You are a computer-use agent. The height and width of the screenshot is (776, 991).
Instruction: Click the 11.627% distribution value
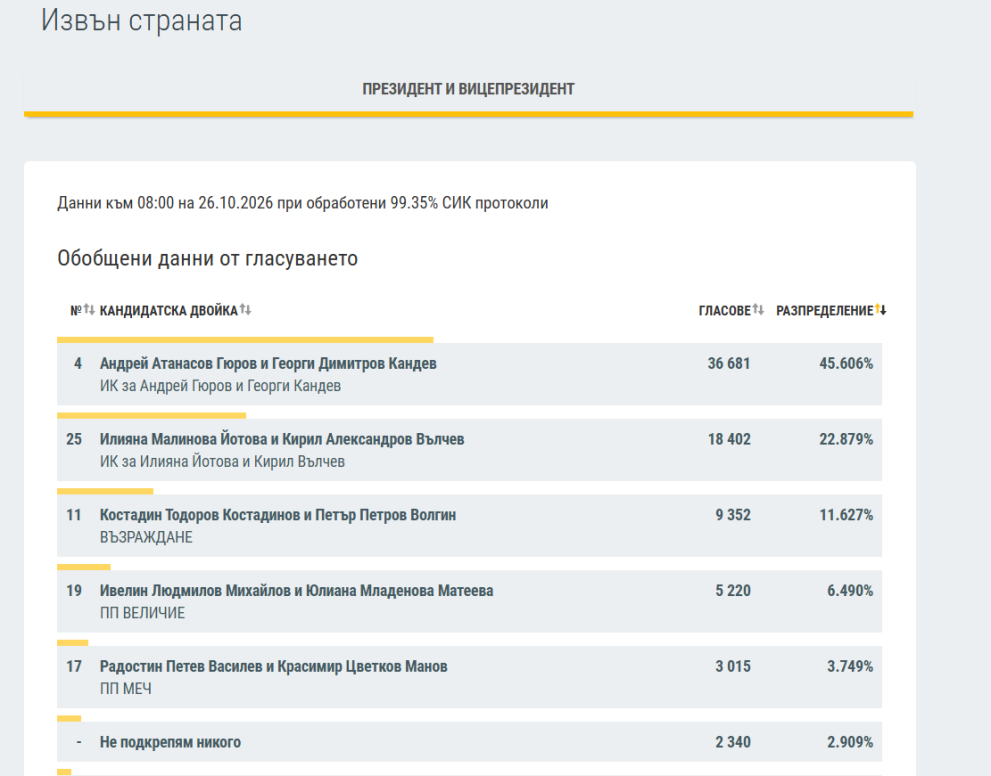(x=846, y=515)
